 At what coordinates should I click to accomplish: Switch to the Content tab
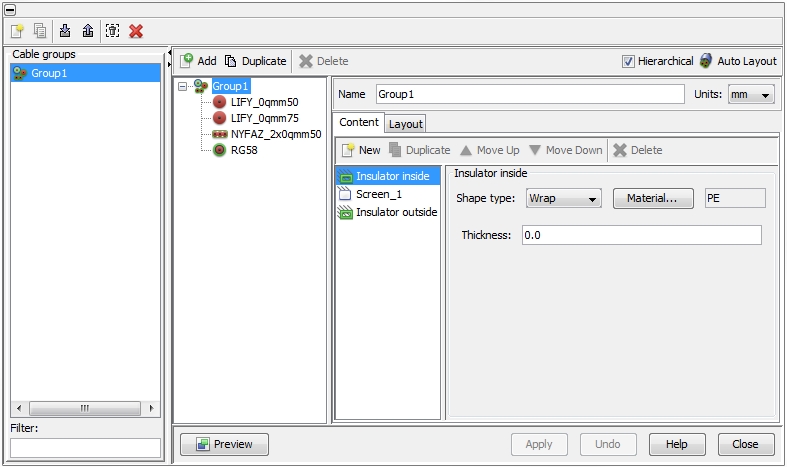[358, 123]
